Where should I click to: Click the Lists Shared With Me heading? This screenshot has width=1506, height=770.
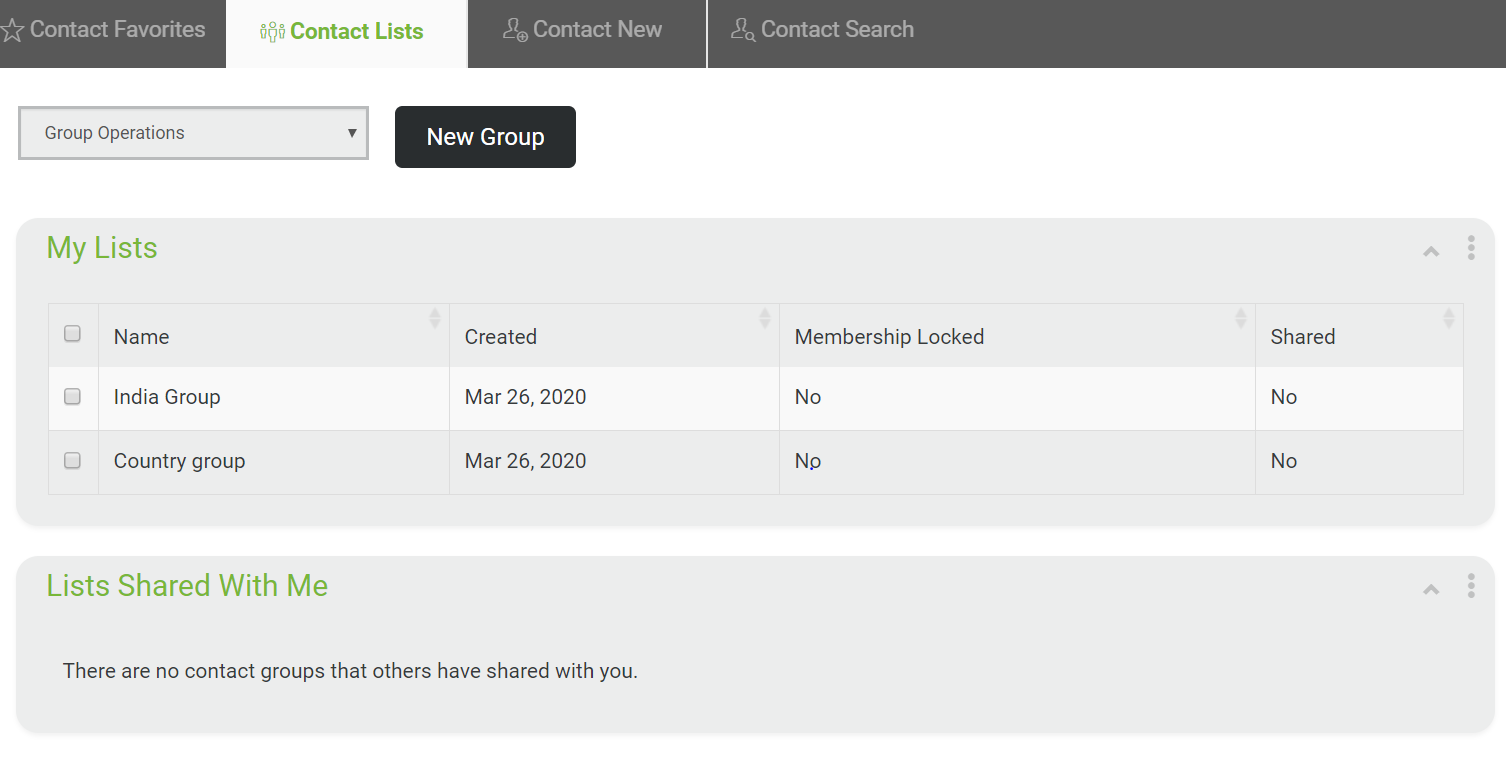pos(187,586)
